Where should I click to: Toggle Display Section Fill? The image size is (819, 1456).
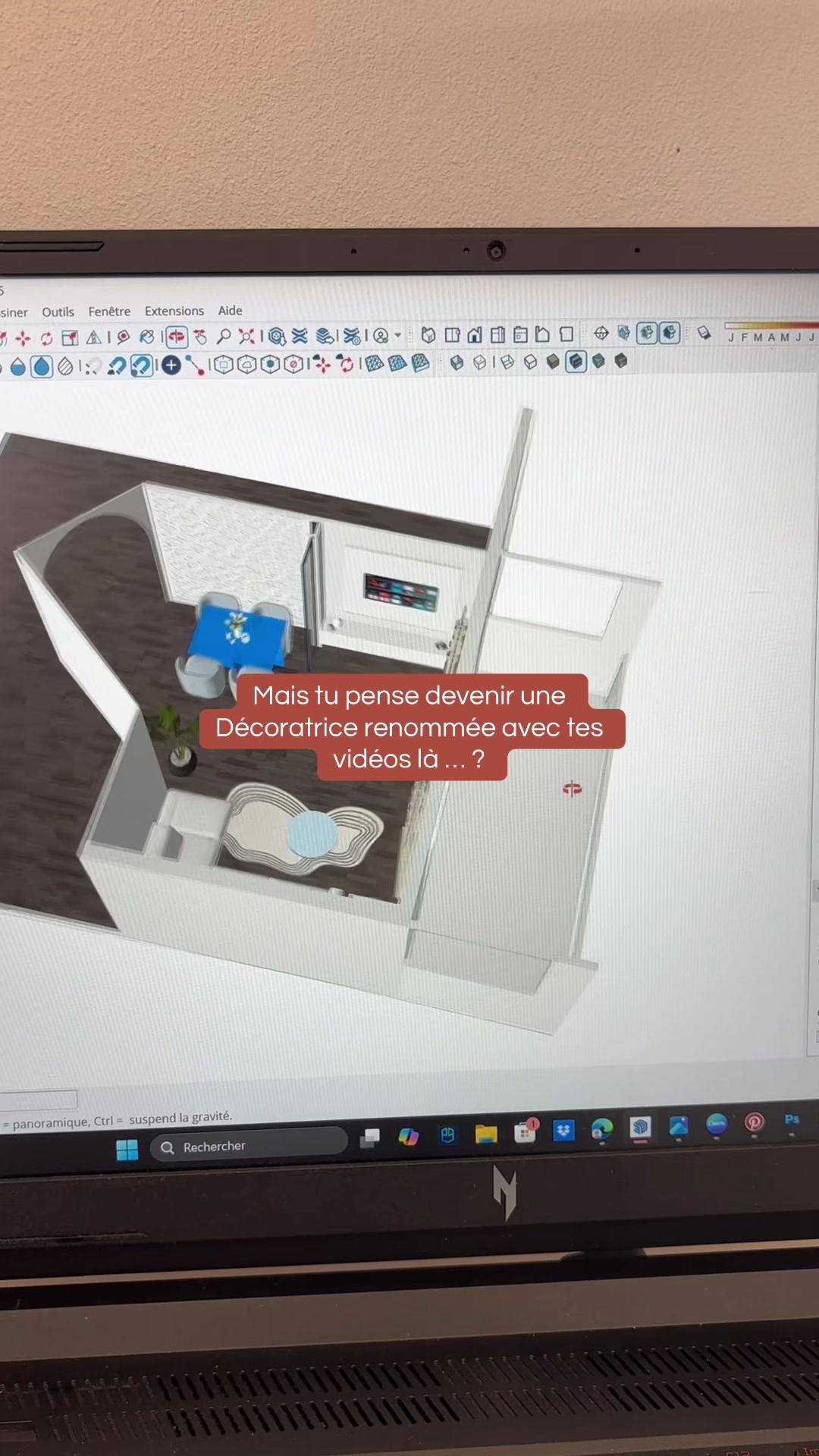pos(670,333)
